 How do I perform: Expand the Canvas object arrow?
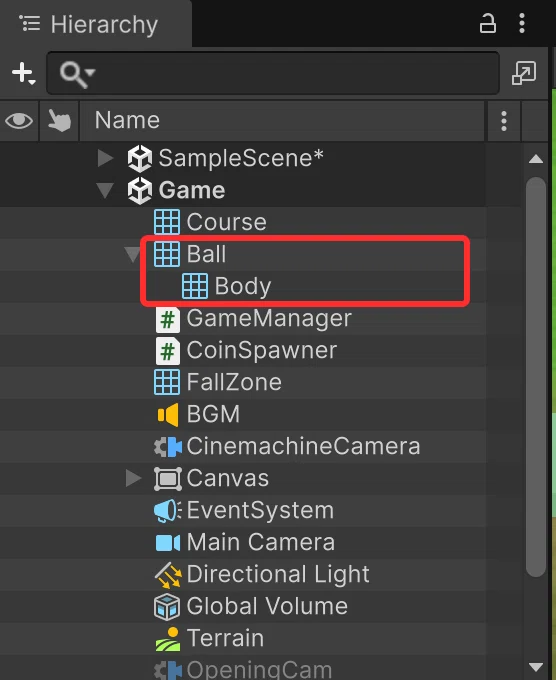coord(133,478)
